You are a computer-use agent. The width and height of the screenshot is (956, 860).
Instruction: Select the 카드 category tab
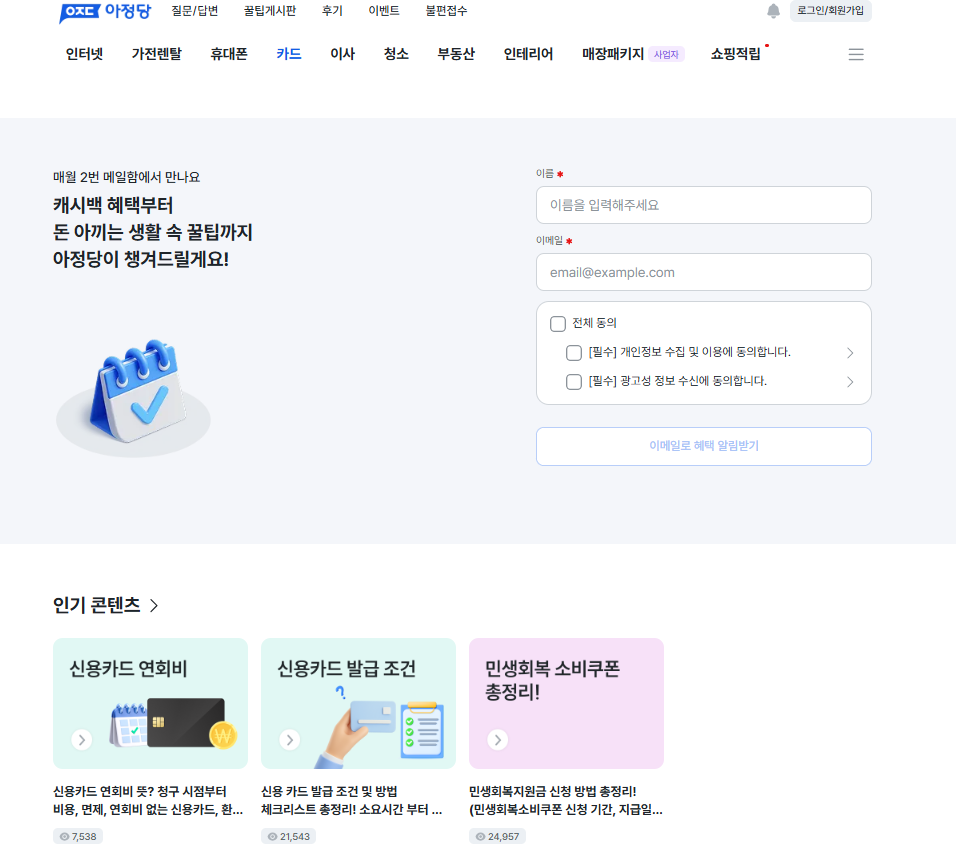point(289,54)
